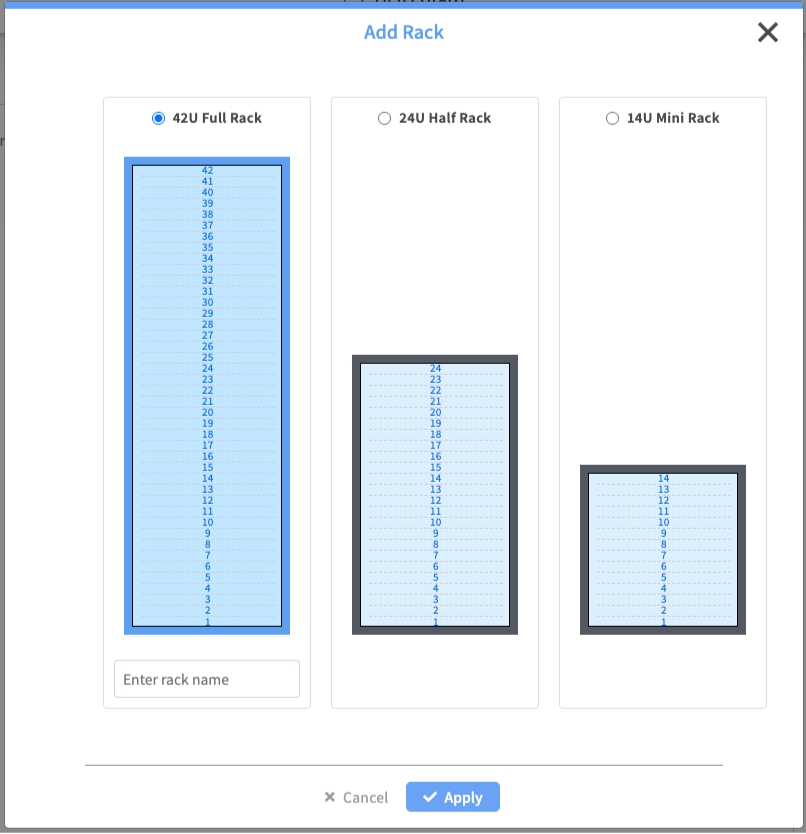806x834 pixels.
Task: Select the 42U Full Rack radio button
Action: pos(158,118)
